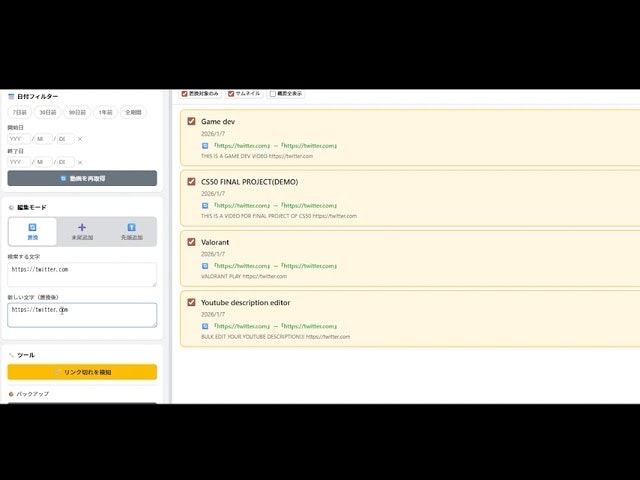The width and height of the screenshot is (640, 480).
Task: Select the 全期間 date chip
Action: (x=133, y=112)
